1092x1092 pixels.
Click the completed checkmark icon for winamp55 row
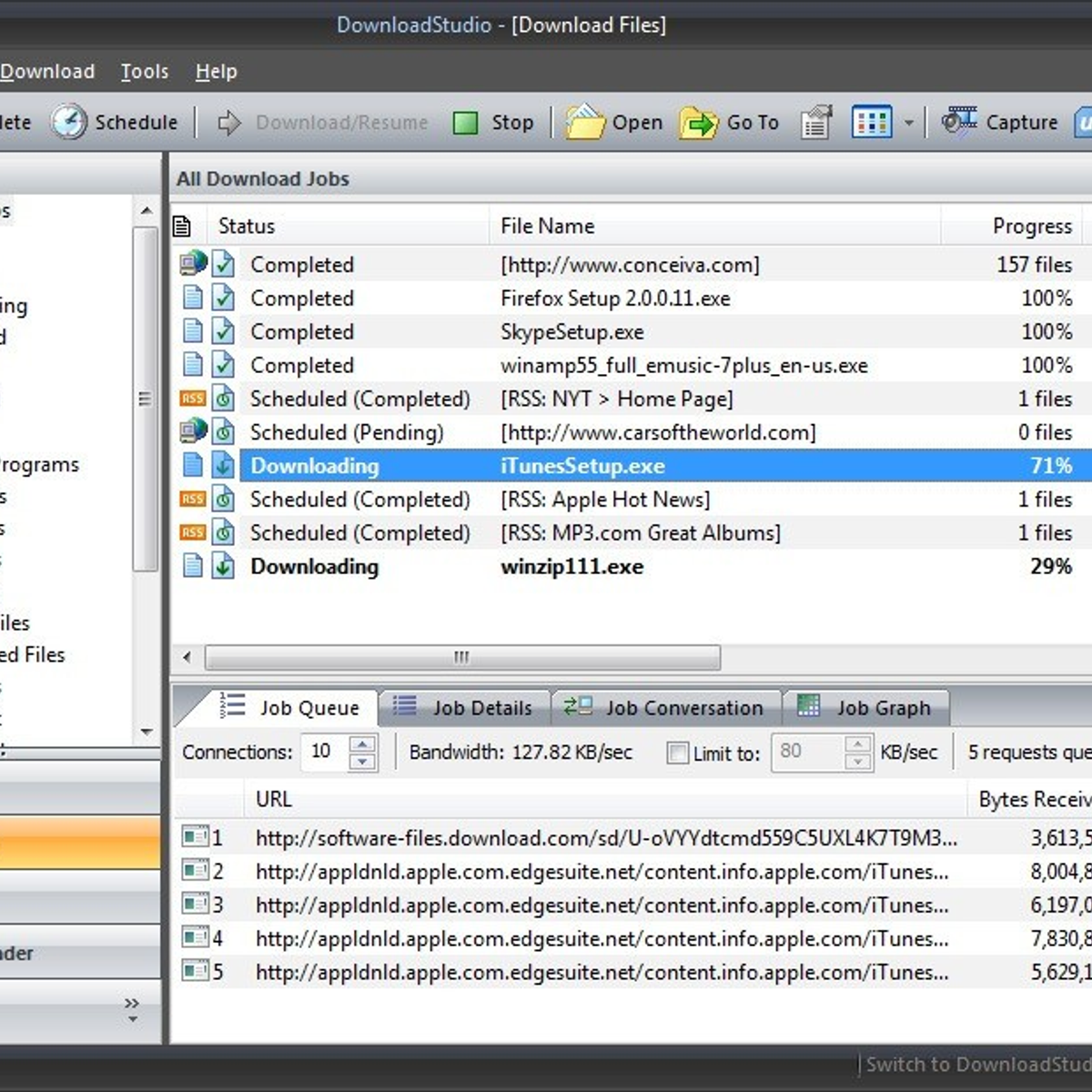click(224, 364)
